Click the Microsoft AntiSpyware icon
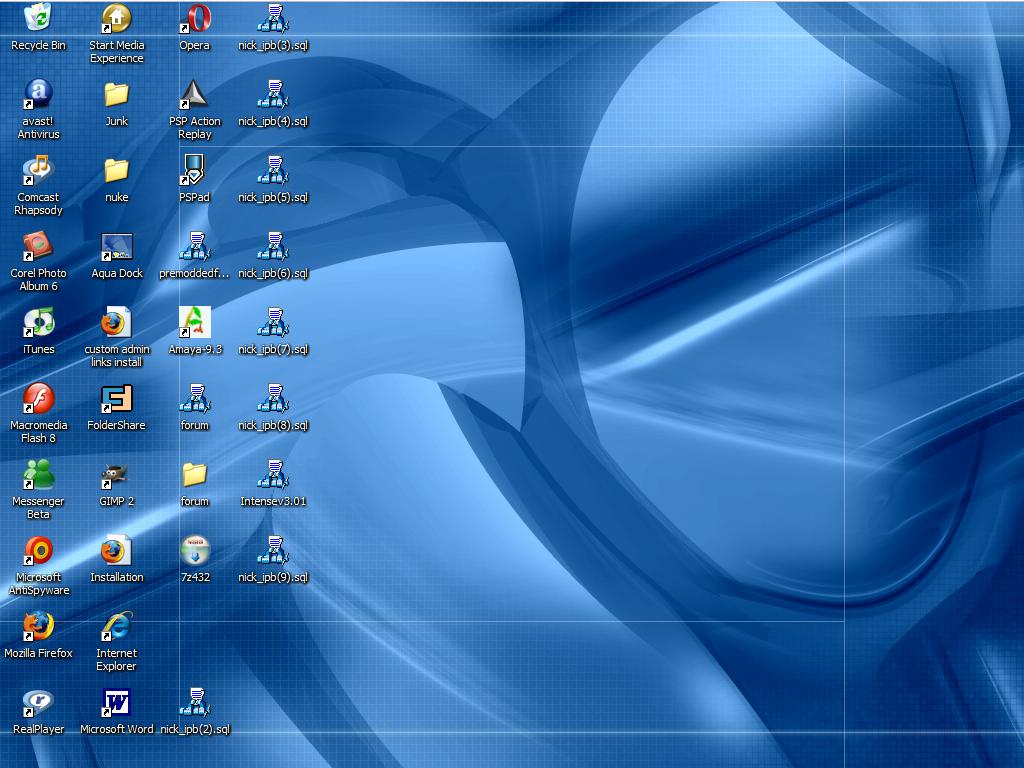Screen dimensions: 1024x768 point(38,550)
